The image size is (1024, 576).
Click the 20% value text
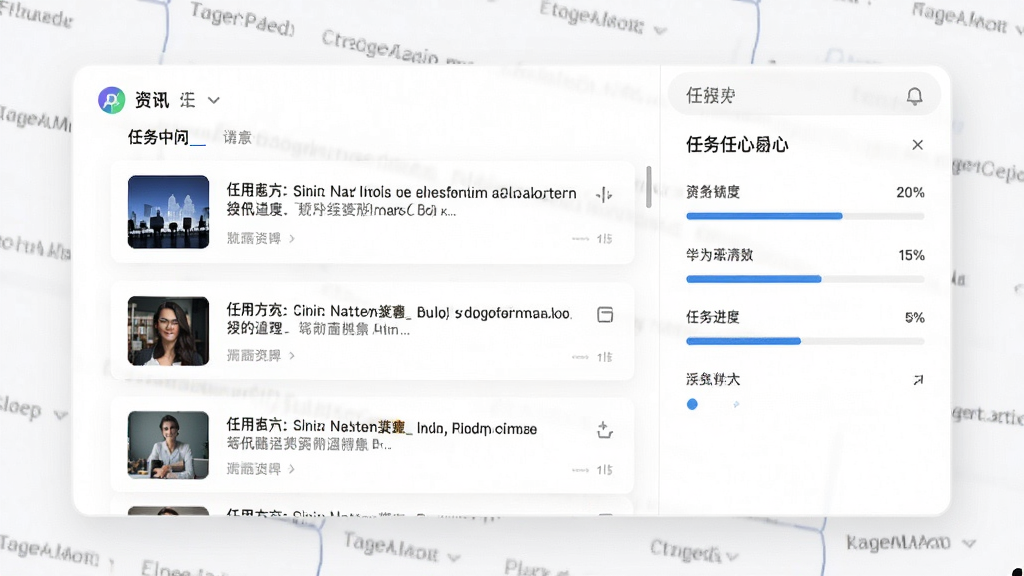pos(910,193)
